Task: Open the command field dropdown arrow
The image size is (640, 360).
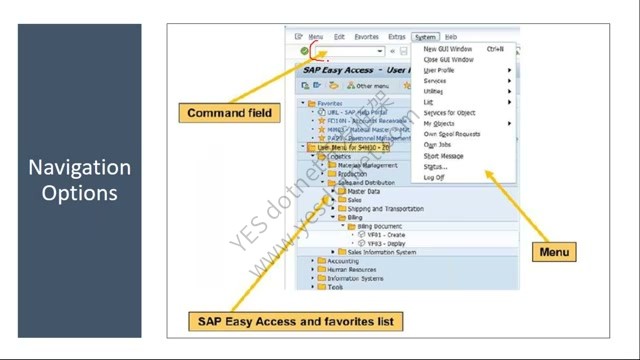Action: (380, 51)
